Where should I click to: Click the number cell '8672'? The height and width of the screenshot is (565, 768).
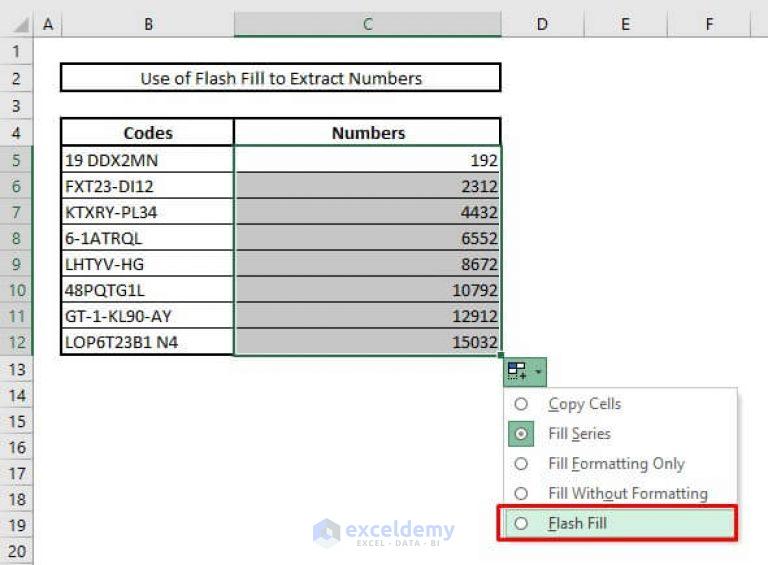coord(368,263)
